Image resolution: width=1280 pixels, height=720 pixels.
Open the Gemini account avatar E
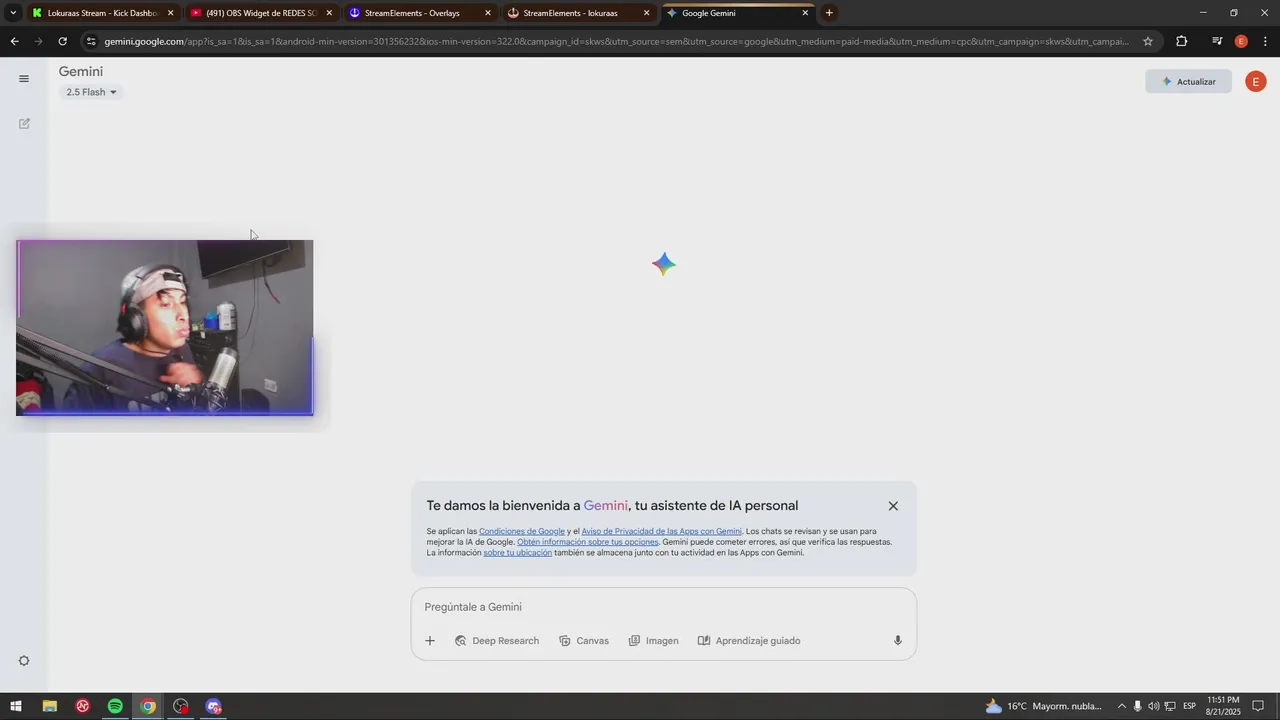coord(1256,82)
